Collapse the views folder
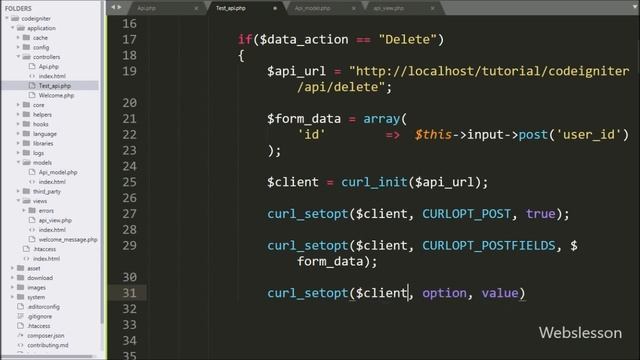This screenshot has width=640, height=360. tap(18, 201)
